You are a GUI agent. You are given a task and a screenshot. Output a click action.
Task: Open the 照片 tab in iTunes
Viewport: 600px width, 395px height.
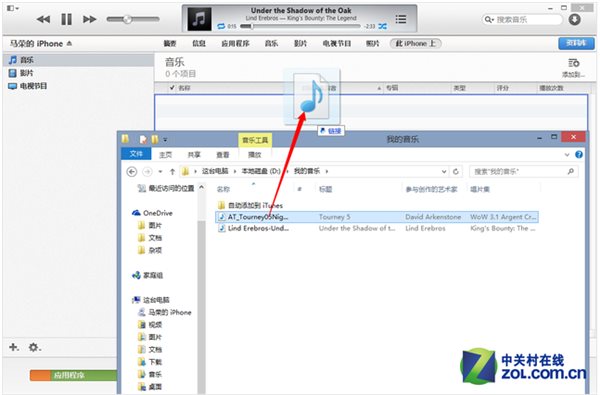(x=372, y=43)
